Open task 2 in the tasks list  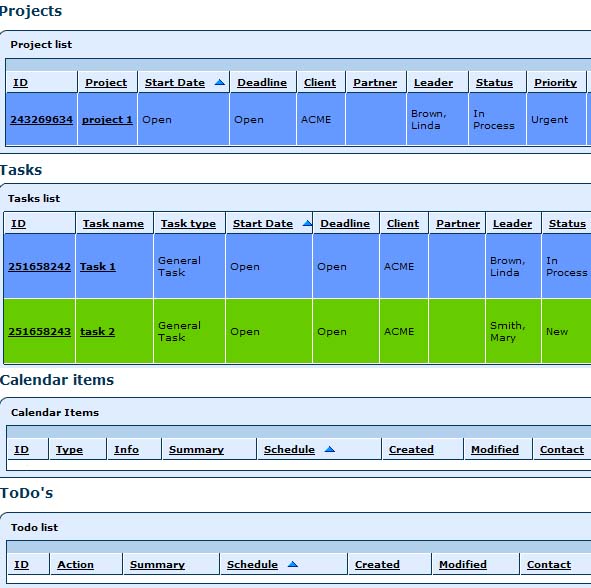coord(97,331)
